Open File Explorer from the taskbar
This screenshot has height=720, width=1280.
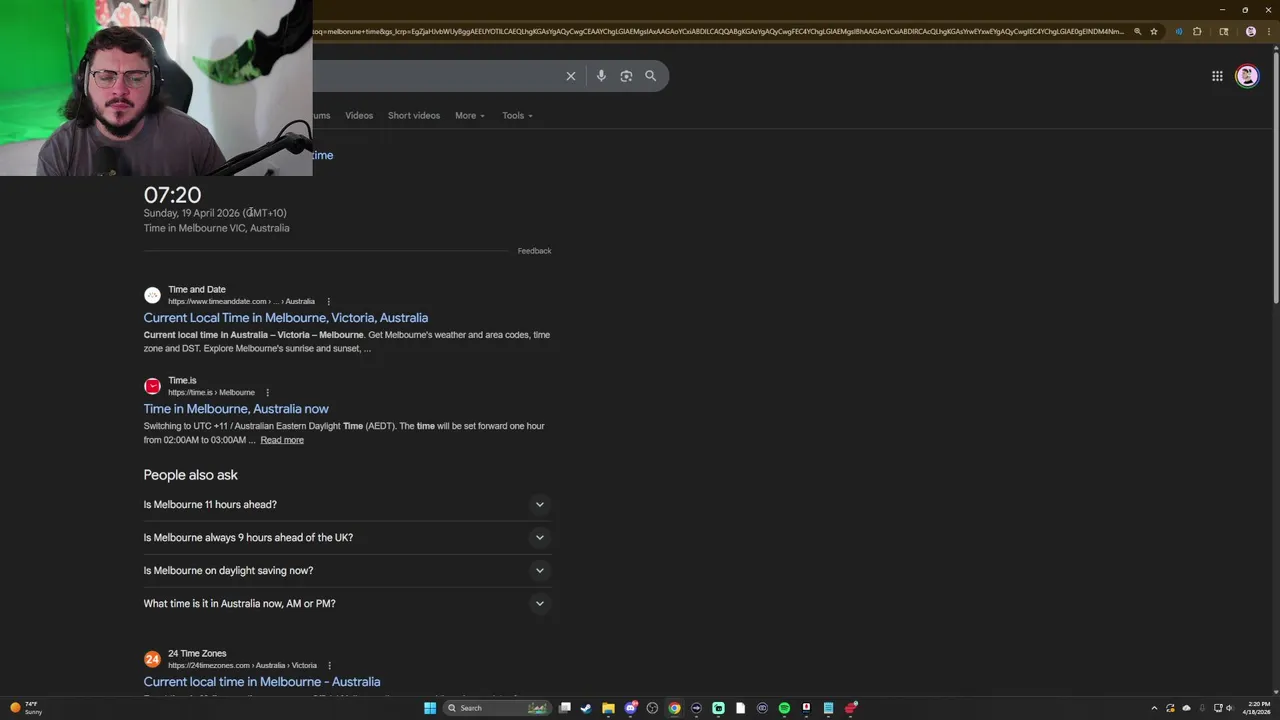[608, 708]
